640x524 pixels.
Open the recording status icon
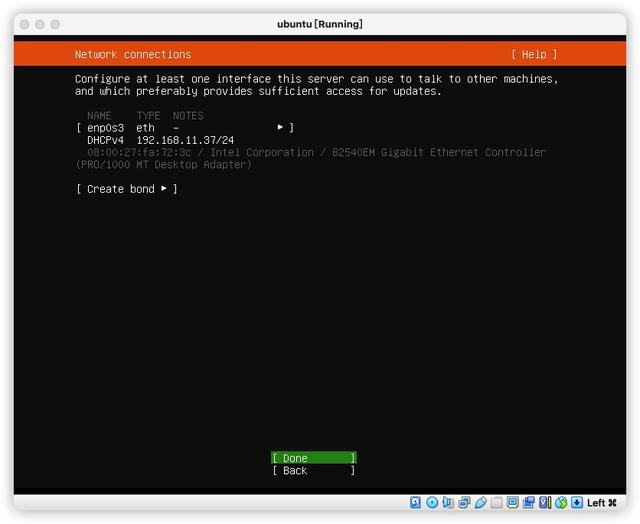tap(529, 502)
